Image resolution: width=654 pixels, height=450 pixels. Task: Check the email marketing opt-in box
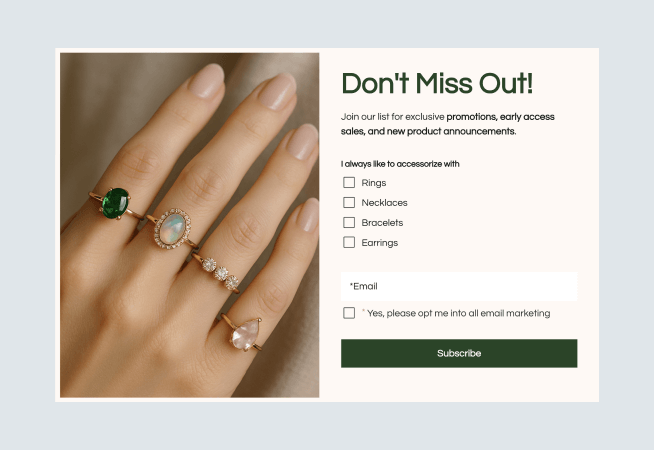tap(349, 313)
